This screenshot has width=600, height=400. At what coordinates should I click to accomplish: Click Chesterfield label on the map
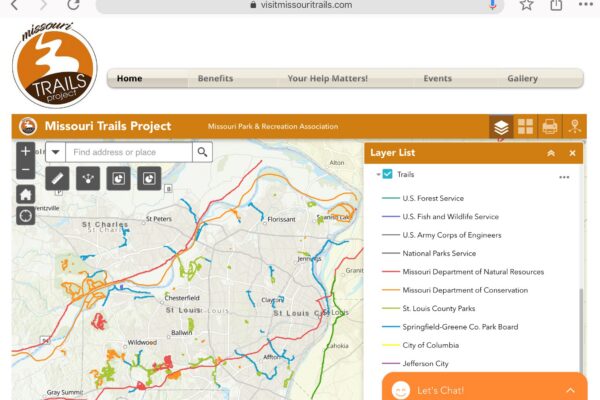click(x=182, y=298)
